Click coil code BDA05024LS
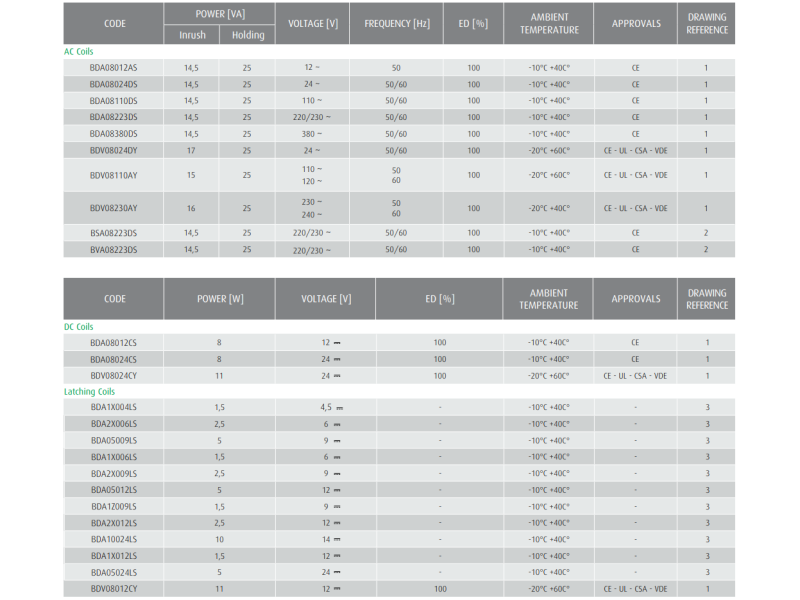Viewport: 800px width, 600px height. 114,572
